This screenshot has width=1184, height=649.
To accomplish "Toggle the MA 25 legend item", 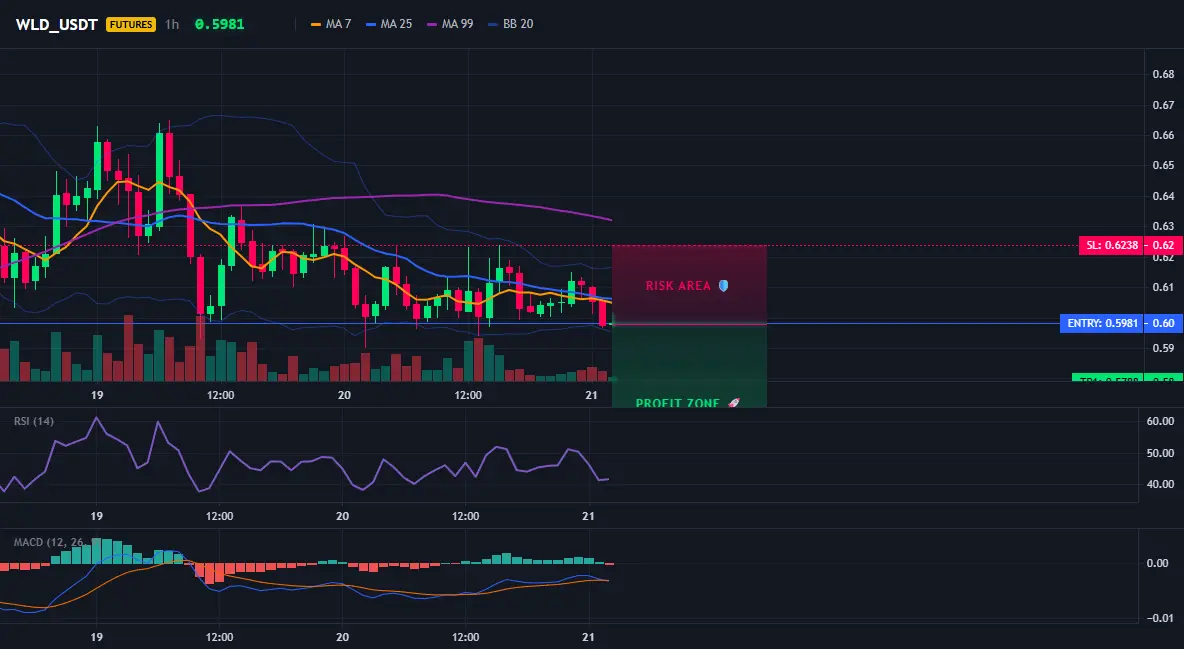I will [x=389, y=24].
